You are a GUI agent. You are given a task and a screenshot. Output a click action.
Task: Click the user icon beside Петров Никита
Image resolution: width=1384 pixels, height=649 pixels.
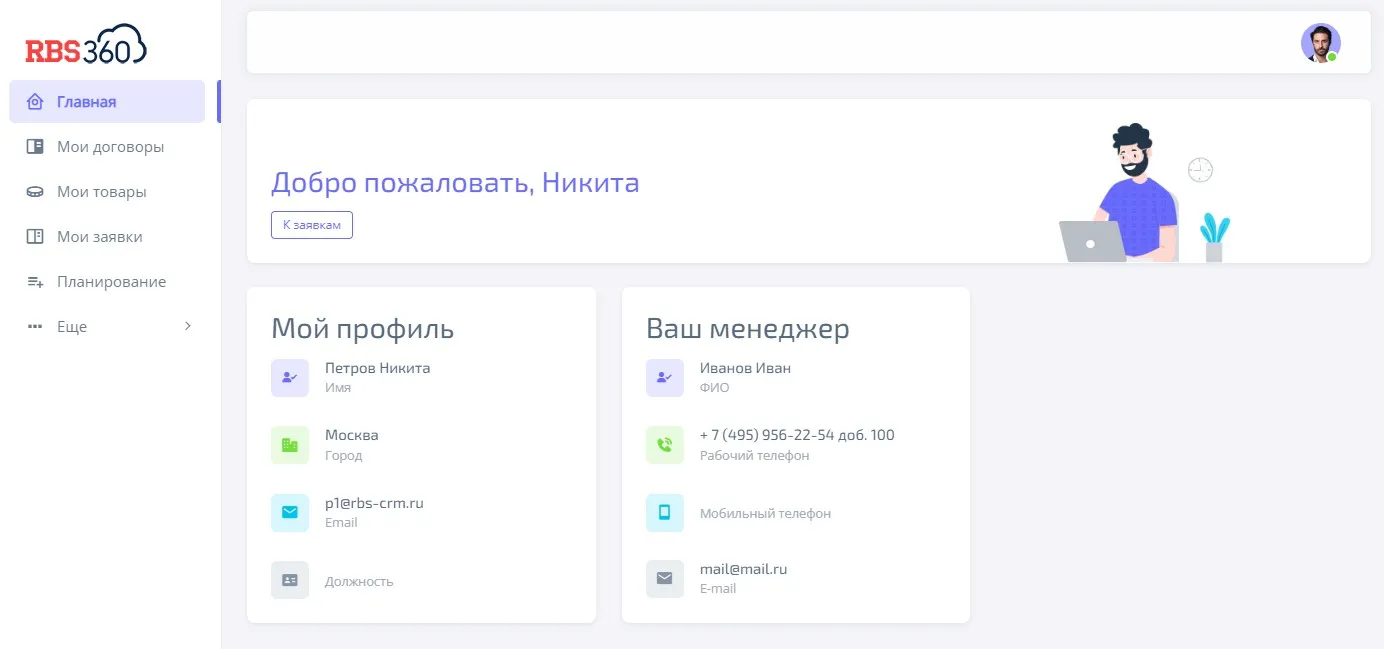point(290,378)
